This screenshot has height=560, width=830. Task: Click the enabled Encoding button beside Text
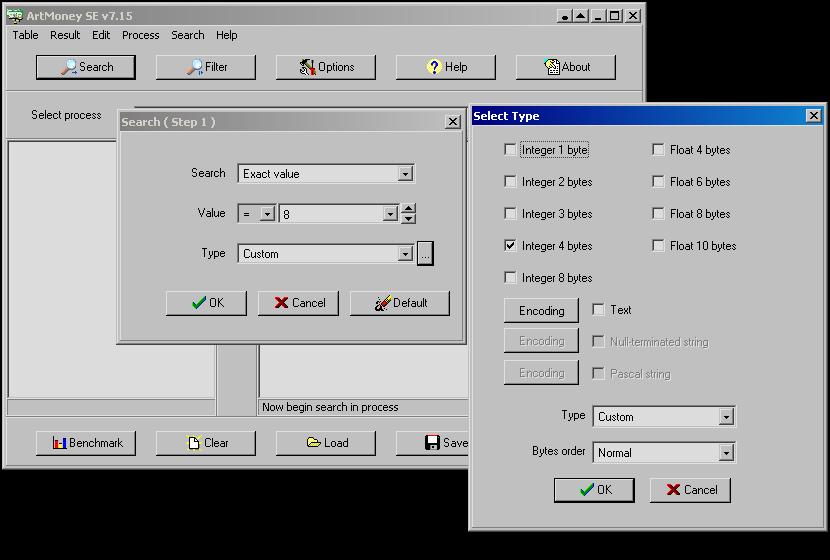542,311
